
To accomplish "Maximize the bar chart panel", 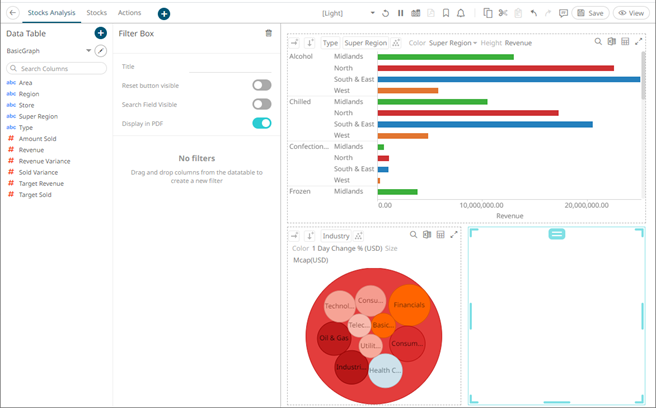I will 639,42.
